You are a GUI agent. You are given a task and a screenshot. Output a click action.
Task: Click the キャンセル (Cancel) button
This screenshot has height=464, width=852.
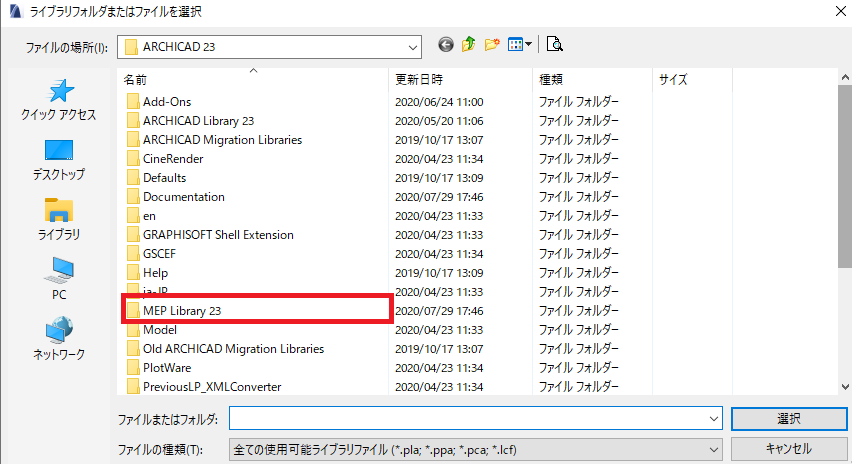click(788, 449)
